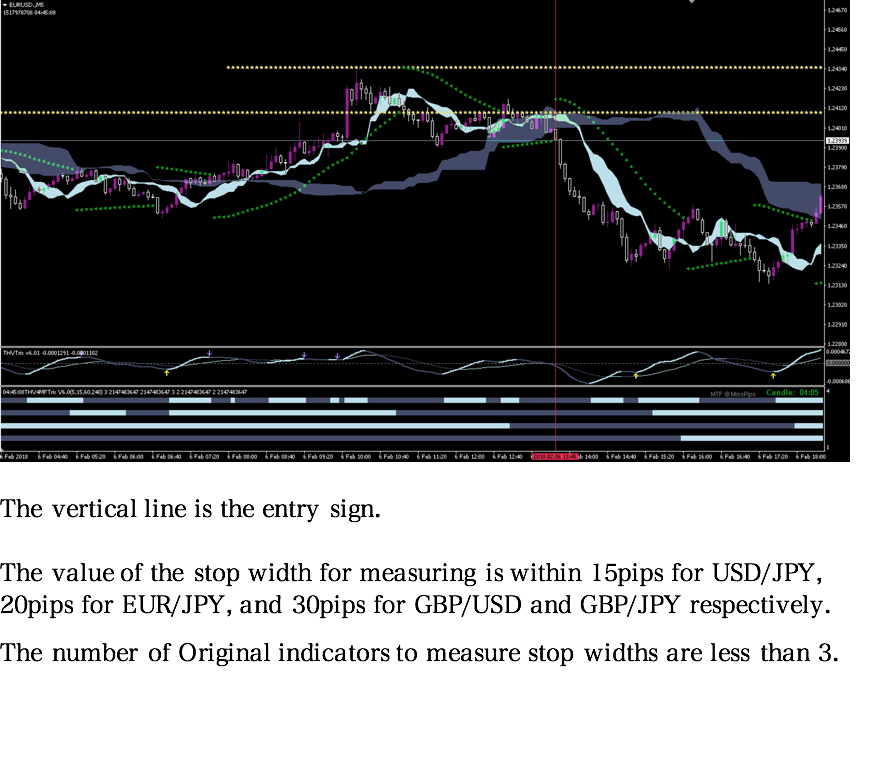Click the 6 Feb 06:00 time label
Screen dimensions: 884x758
pos(129,456)
